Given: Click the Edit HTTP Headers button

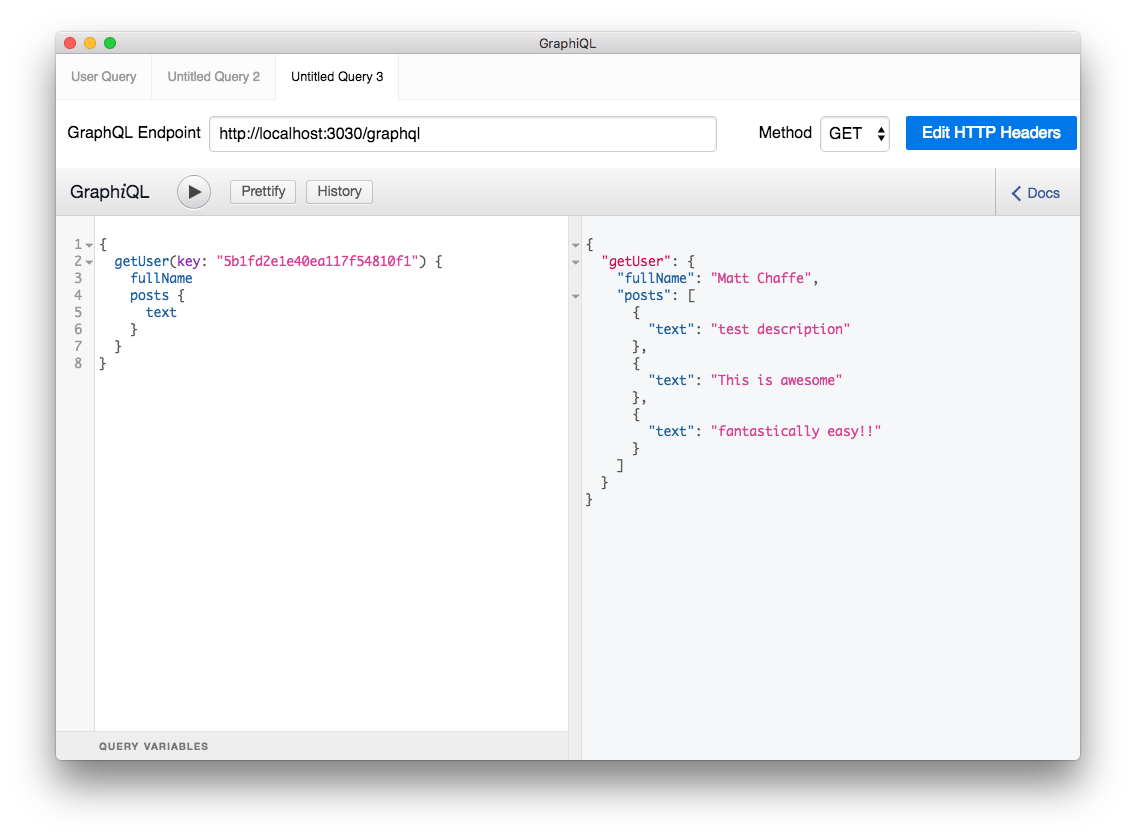Looking at the screenshot, I should (x=991, y=132).
